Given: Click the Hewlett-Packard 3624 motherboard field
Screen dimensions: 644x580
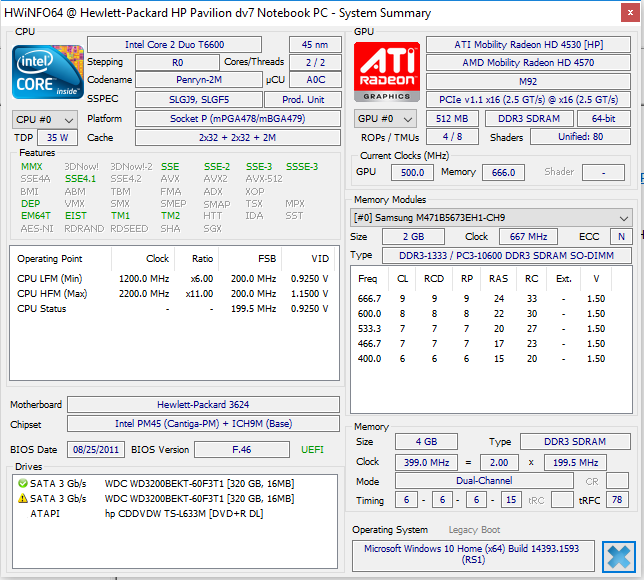Looking at the screenshot, I should [203, 405].
